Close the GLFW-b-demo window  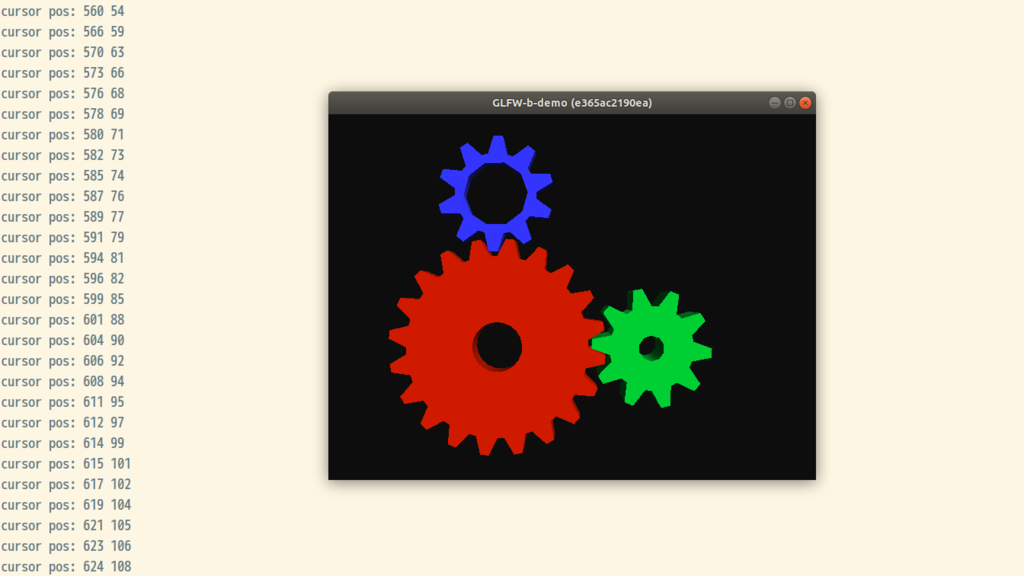pos(805,103)
